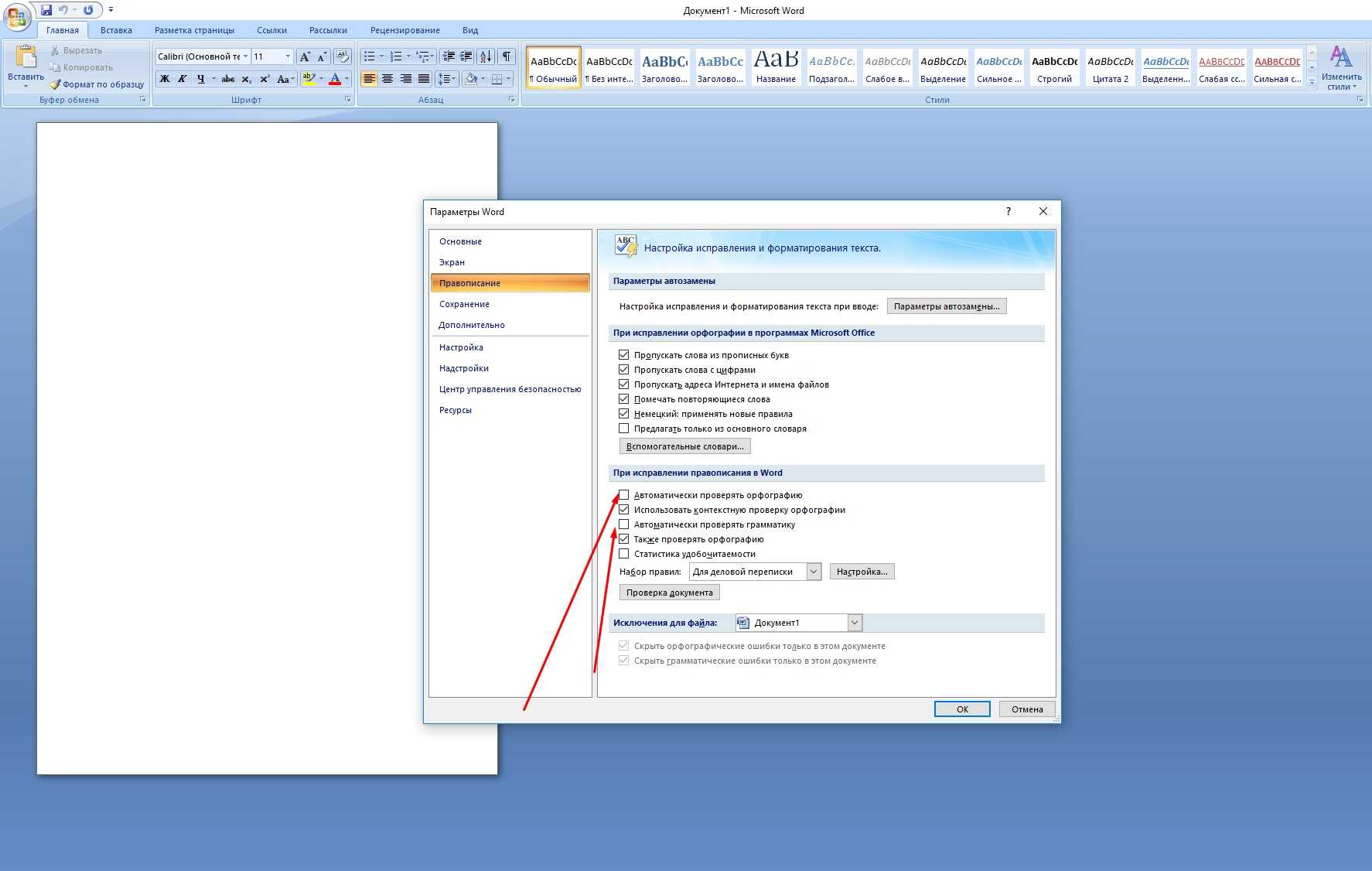Toggle underline (Ч) formatting
1372x871 pixels.
click(201, 79)
